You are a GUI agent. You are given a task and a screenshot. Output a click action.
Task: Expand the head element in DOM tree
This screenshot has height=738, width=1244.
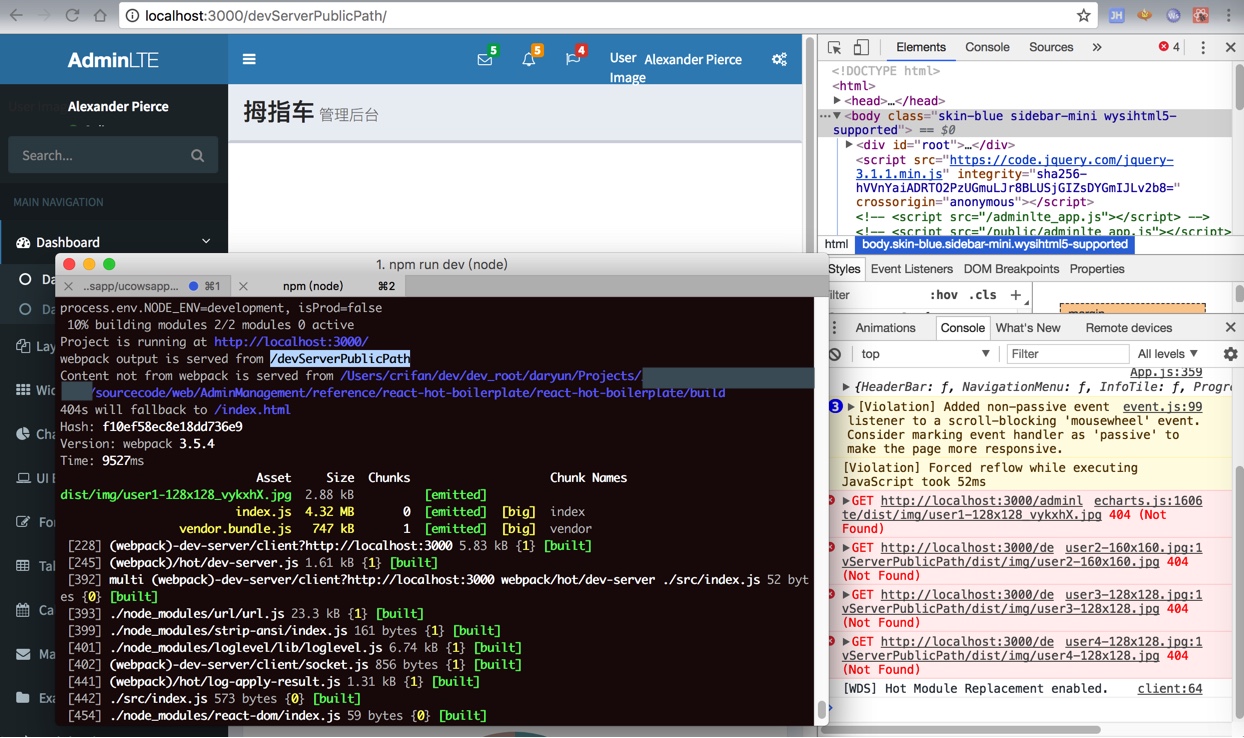(x=838, y=100)
